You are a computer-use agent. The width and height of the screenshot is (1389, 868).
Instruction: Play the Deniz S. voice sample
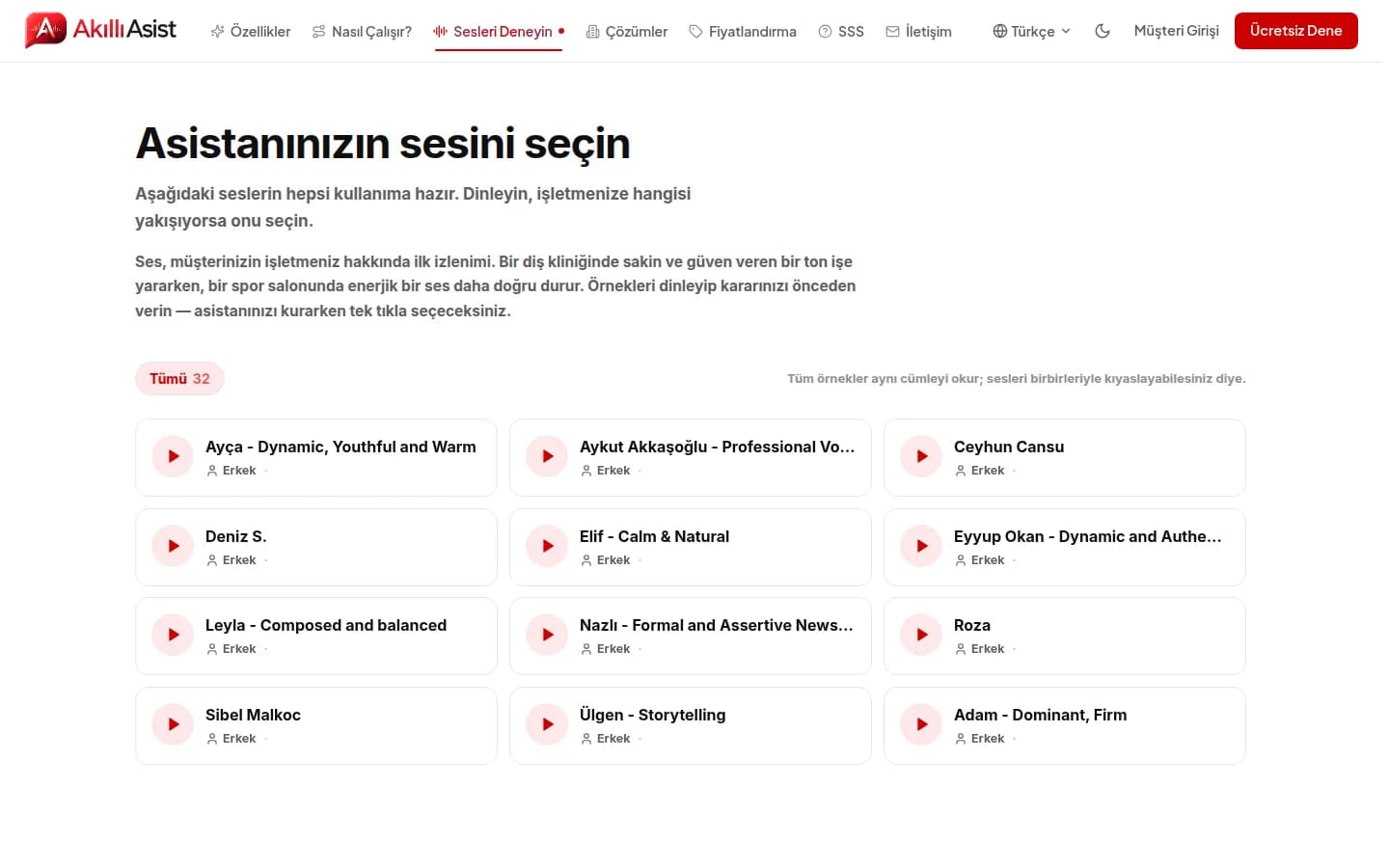coord(174,546)
